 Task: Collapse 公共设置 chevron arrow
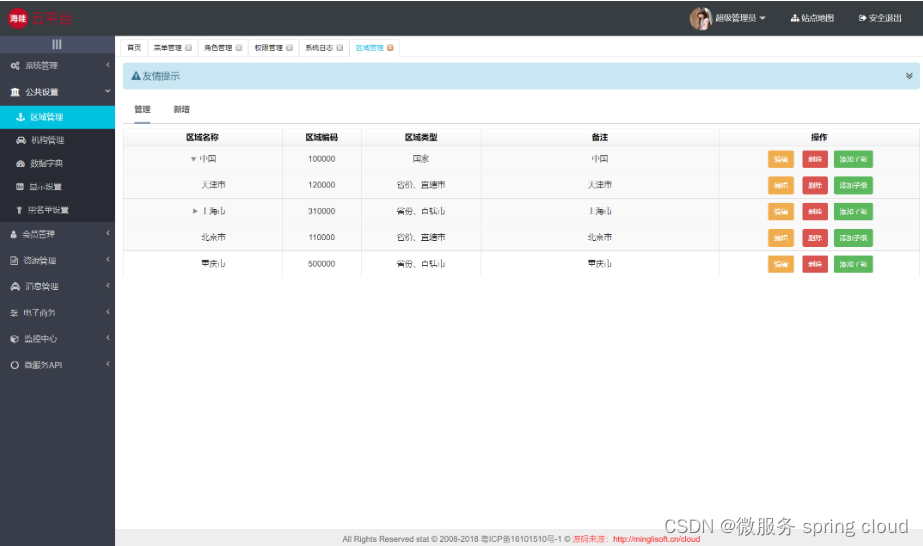tap(108, 91)
